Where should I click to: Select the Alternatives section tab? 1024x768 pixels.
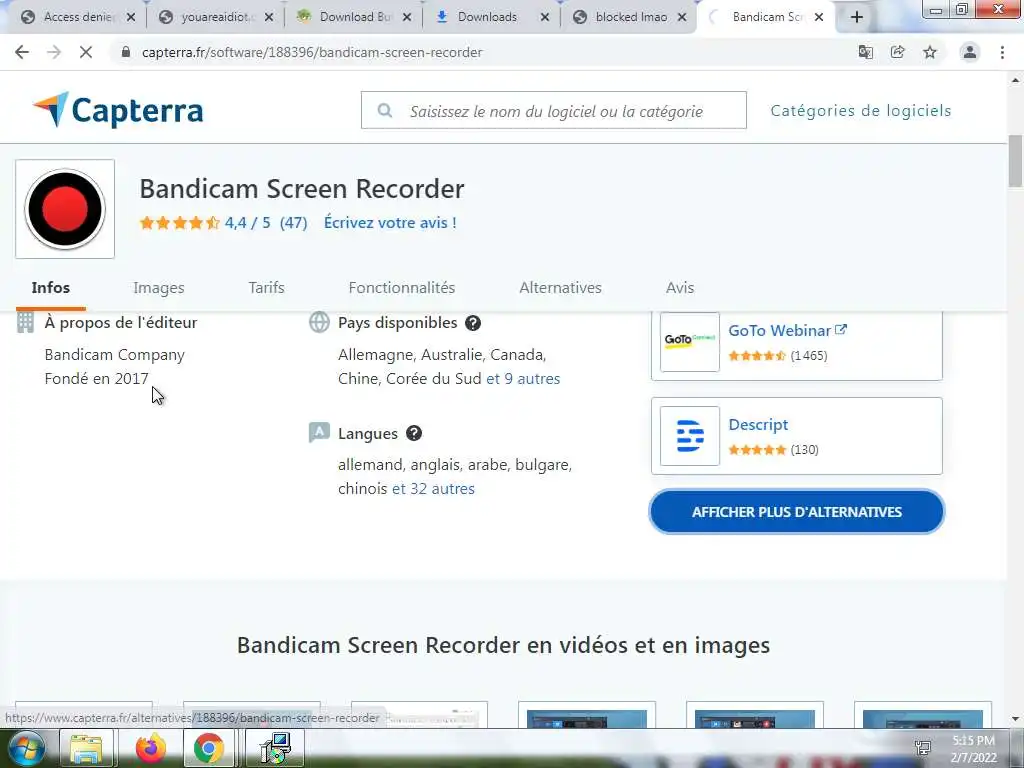(560, 288)
